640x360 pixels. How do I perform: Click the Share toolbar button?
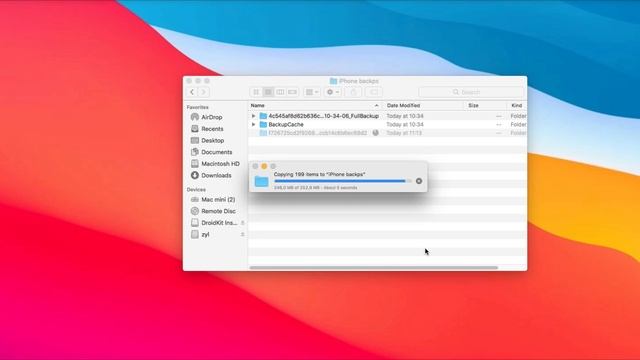coord(353,92)
